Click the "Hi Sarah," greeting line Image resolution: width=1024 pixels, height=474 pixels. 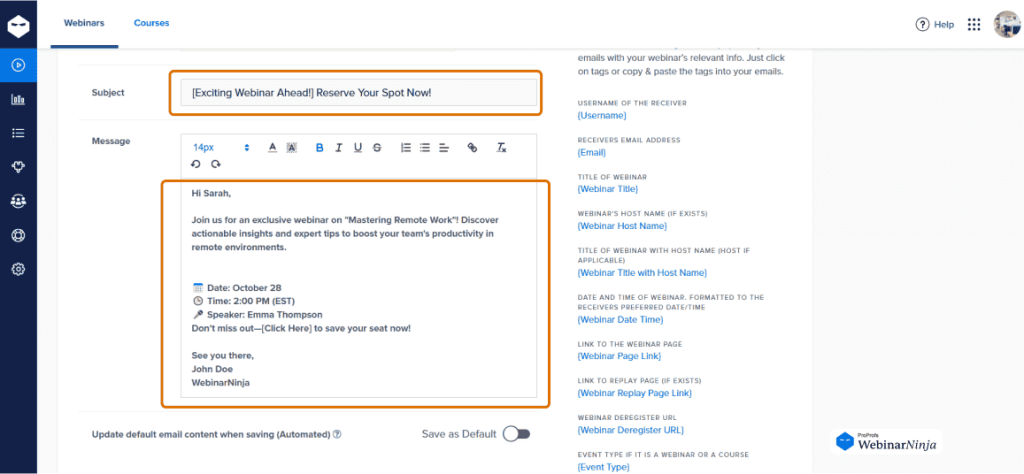click(x=211, y=193)
